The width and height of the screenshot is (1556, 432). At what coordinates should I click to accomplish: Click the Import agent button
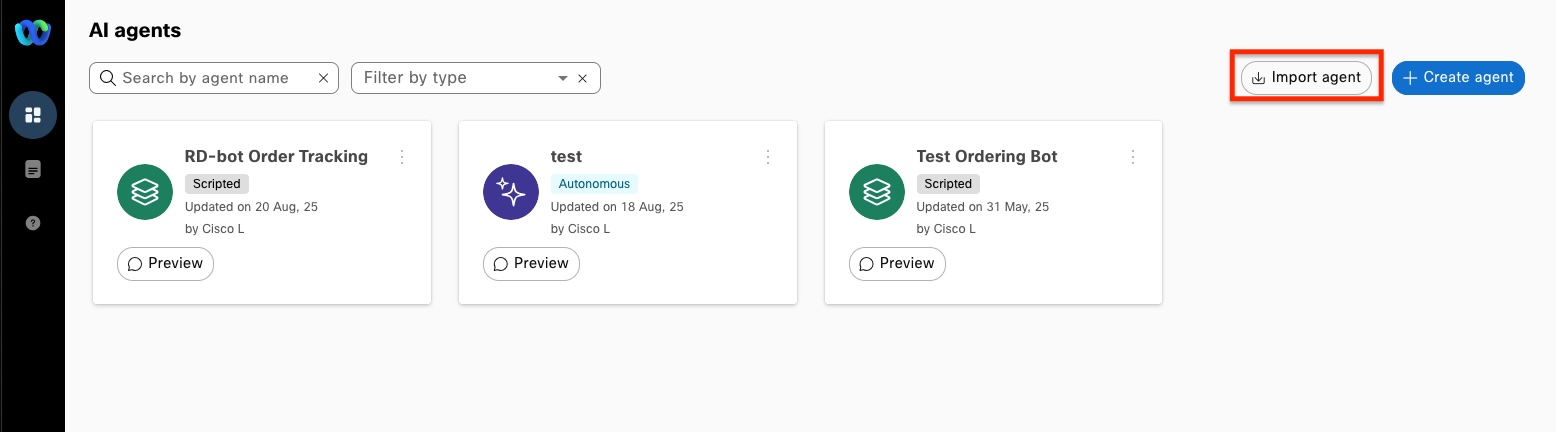[x=1306, y=78]
